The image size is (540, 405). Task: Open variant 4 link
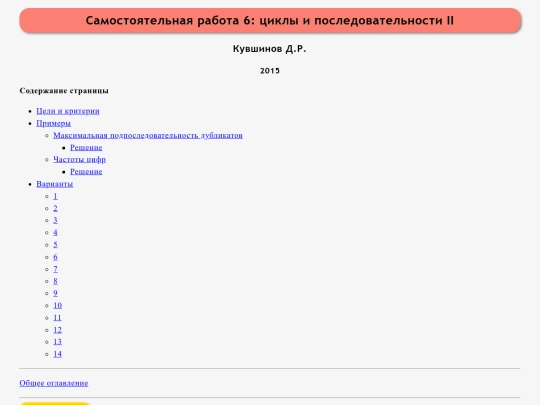55,232
